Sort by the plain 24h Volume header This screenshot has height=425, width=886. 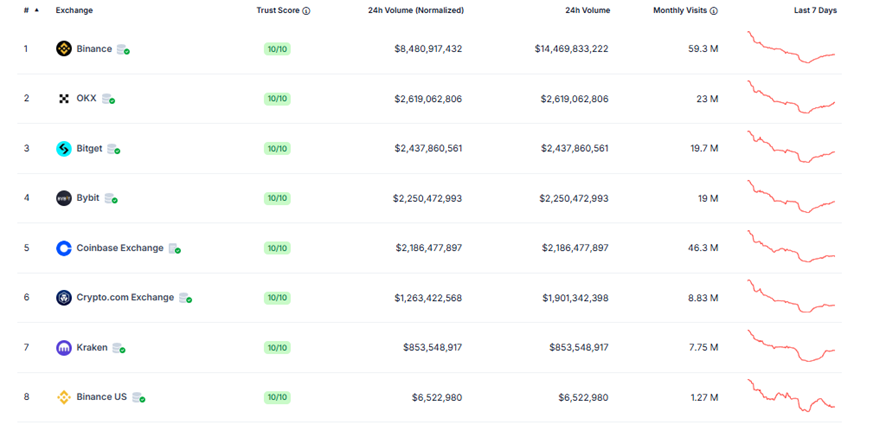[x=588, y=10]
